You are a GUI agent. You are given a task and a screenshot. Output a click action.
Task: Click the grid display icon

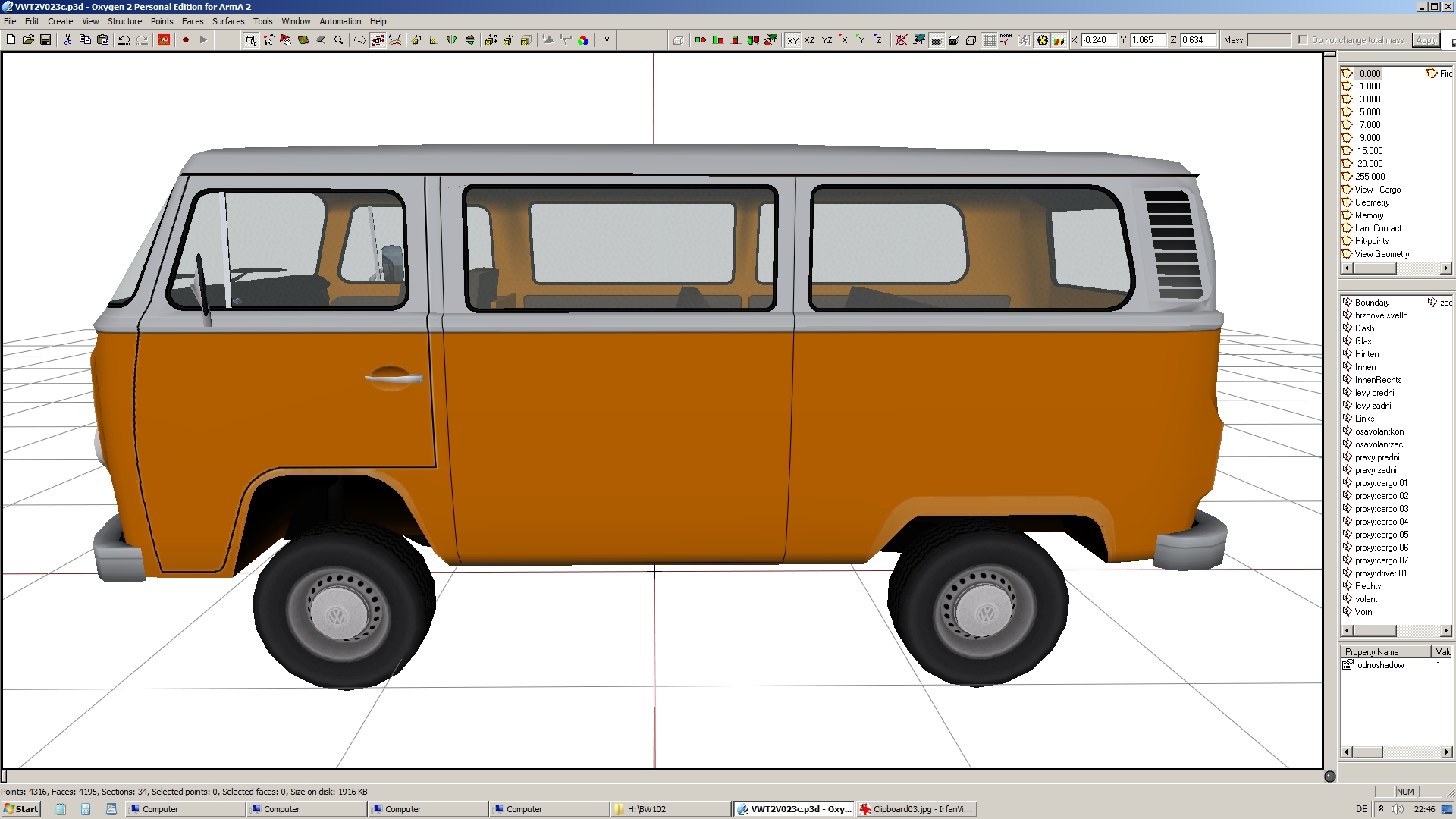coord(989,40)
